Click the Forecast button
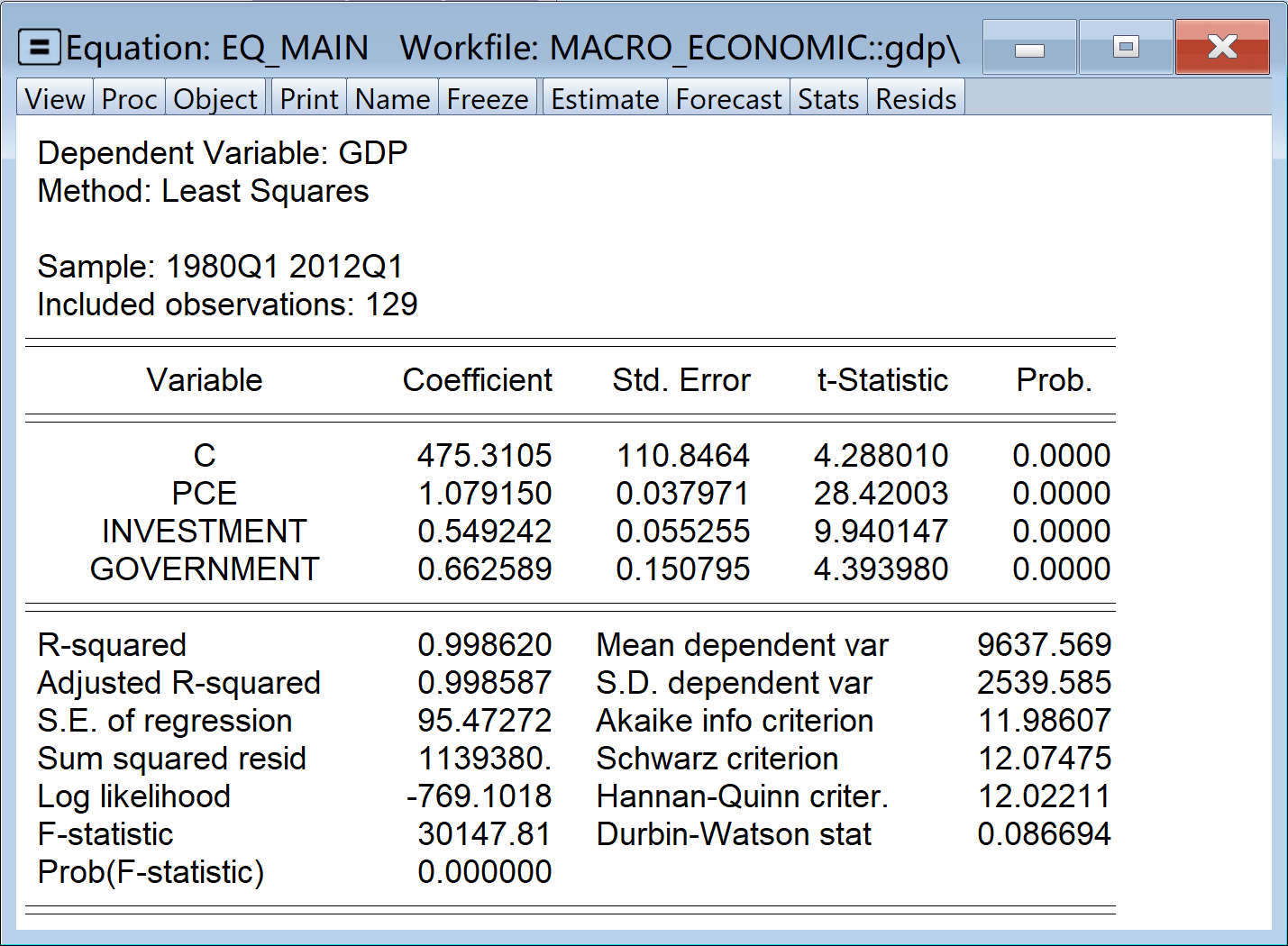Viewport: 1288px width, 946px height. (729, 99)
